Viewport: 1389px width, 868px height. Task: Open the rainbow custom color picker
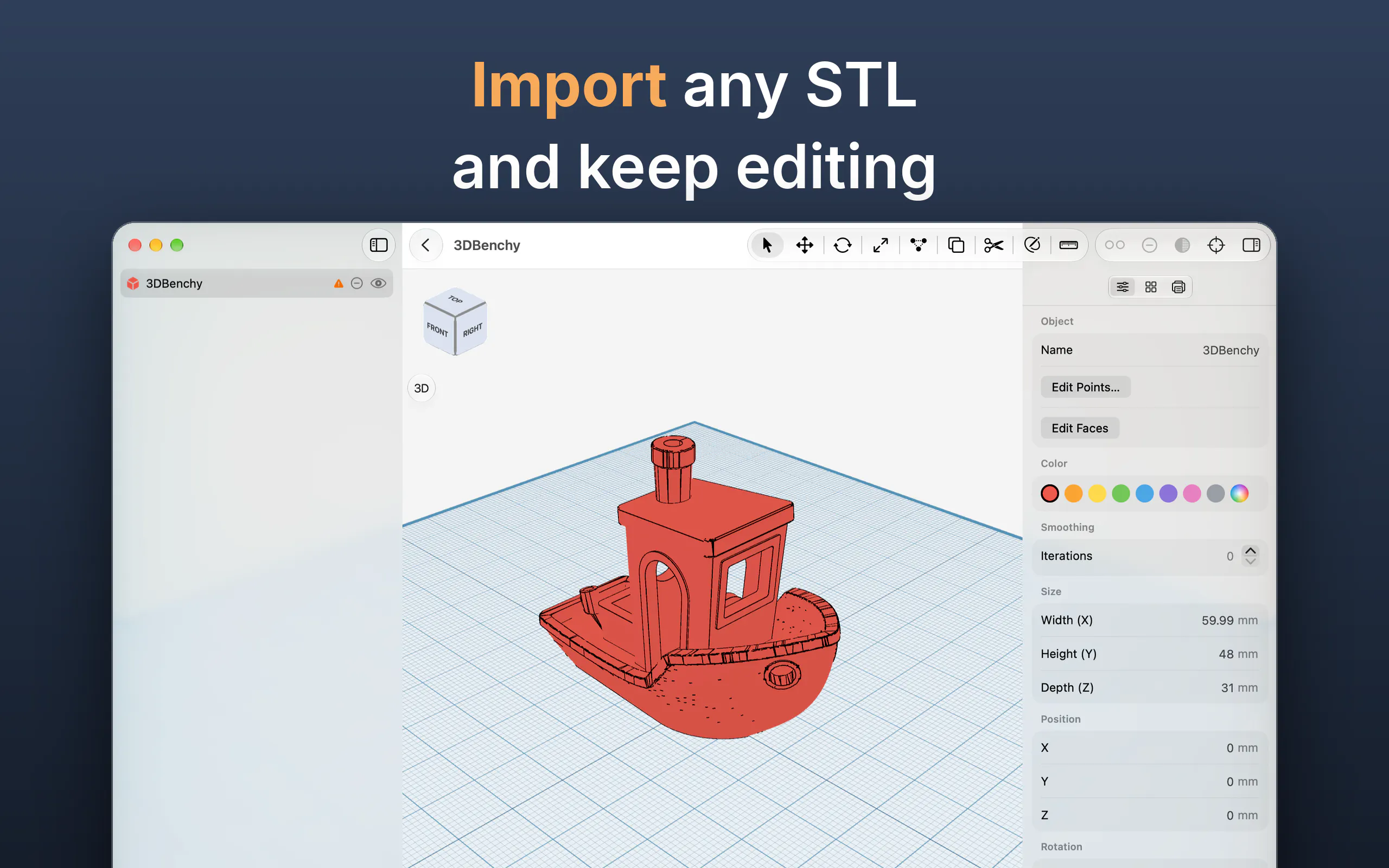pyautogui.click(x=1239, y=494)
